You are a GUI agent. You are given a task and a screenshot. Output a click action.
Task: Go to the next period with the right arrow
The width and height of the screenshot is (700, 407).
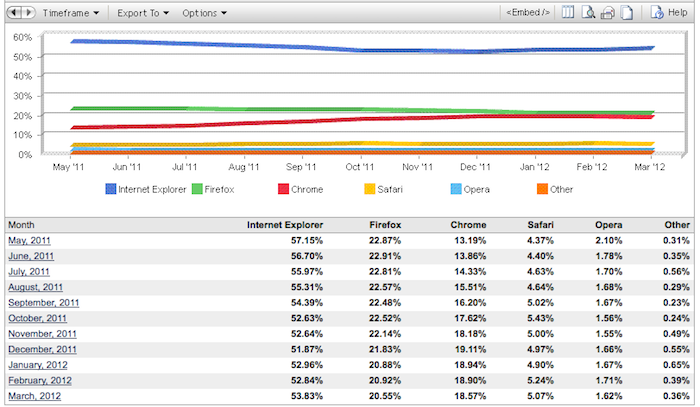click(28, 12)
